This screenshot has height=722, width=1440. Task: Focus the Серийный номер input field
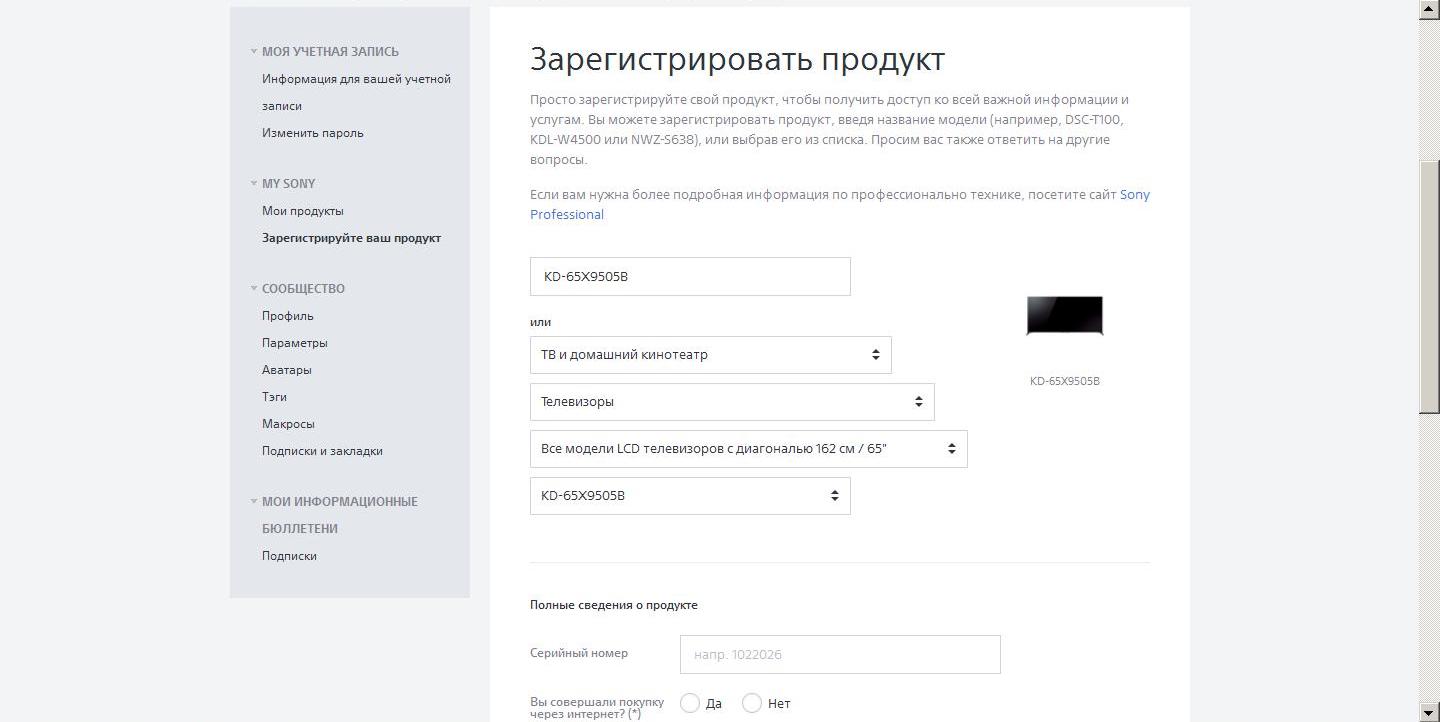coord(840,655)
